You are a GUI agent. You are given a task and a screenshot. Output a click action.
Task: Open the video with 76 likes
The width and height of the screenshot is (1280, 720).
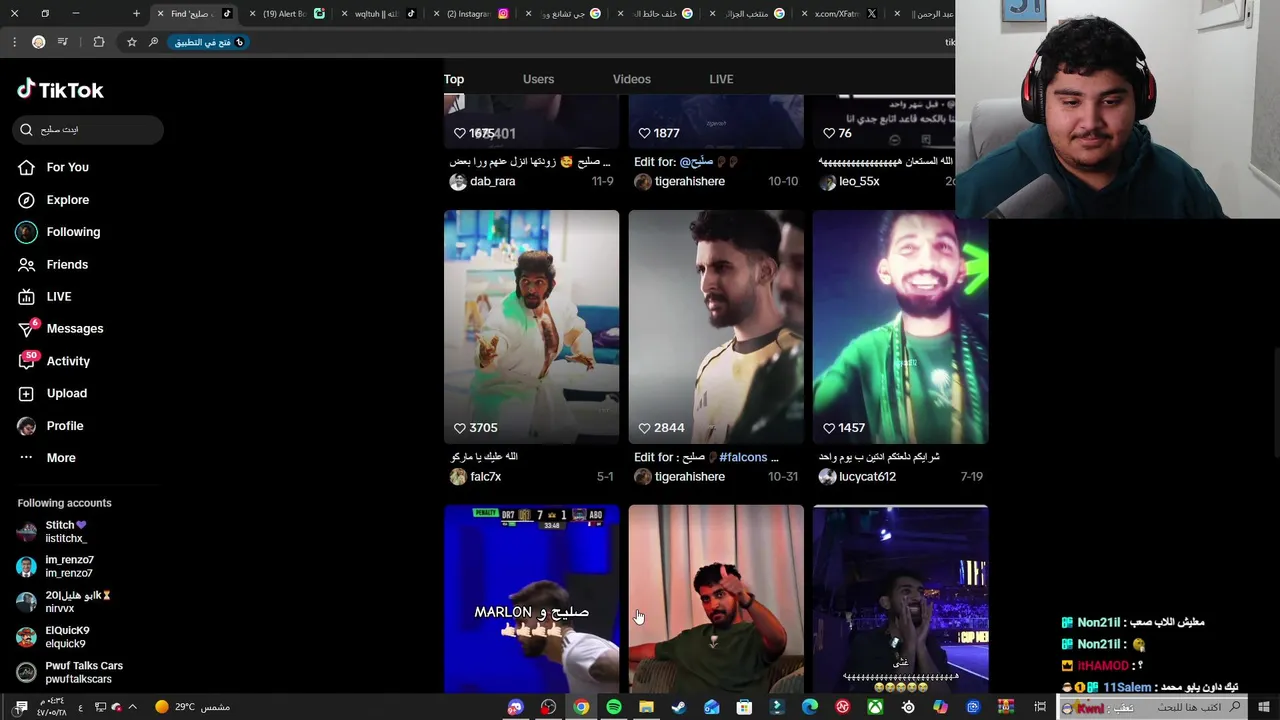pyautogui.click(x=884, y=121)
